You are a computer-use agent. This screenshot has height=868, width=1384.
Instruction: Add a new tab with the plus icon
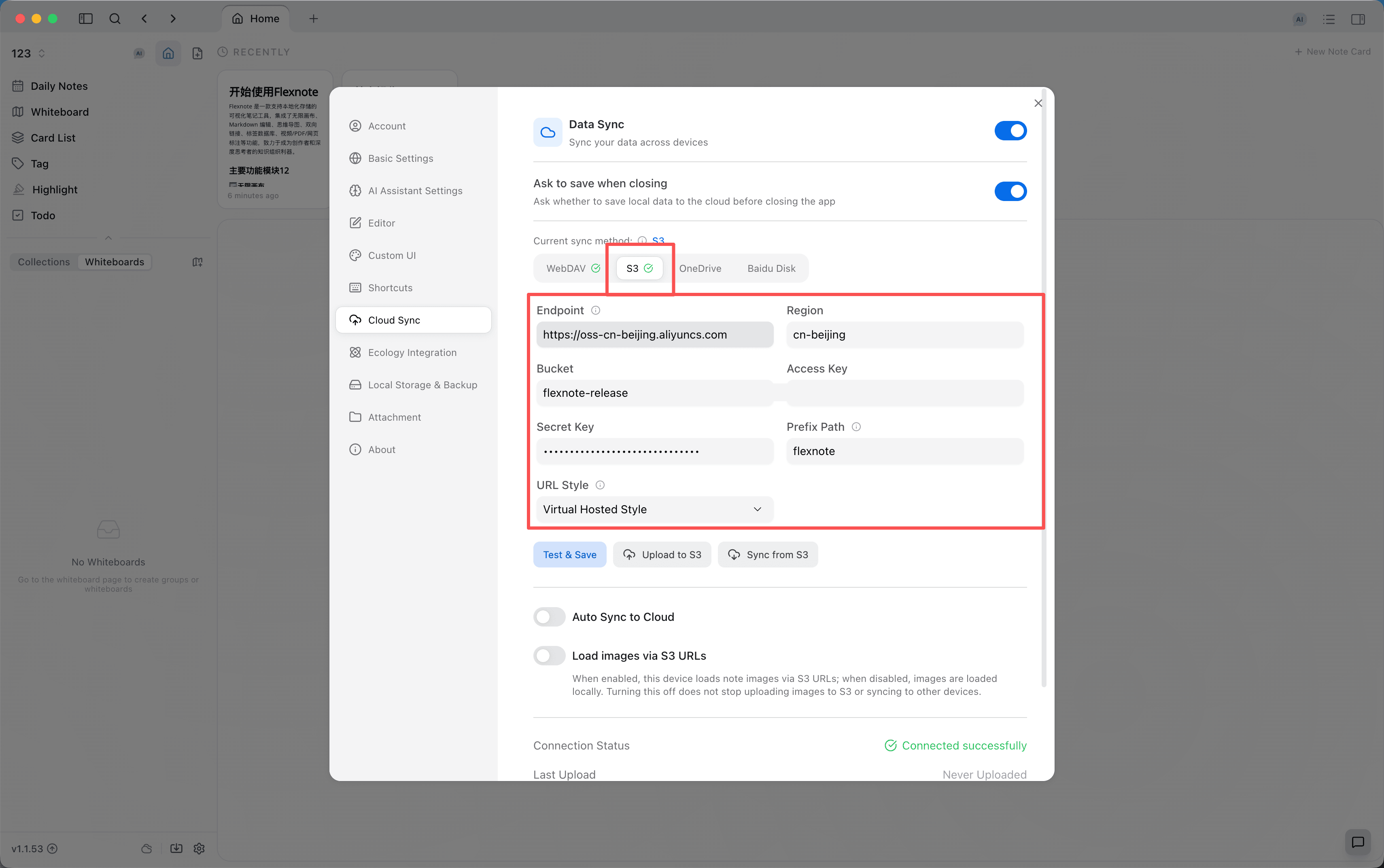(314, 19)
